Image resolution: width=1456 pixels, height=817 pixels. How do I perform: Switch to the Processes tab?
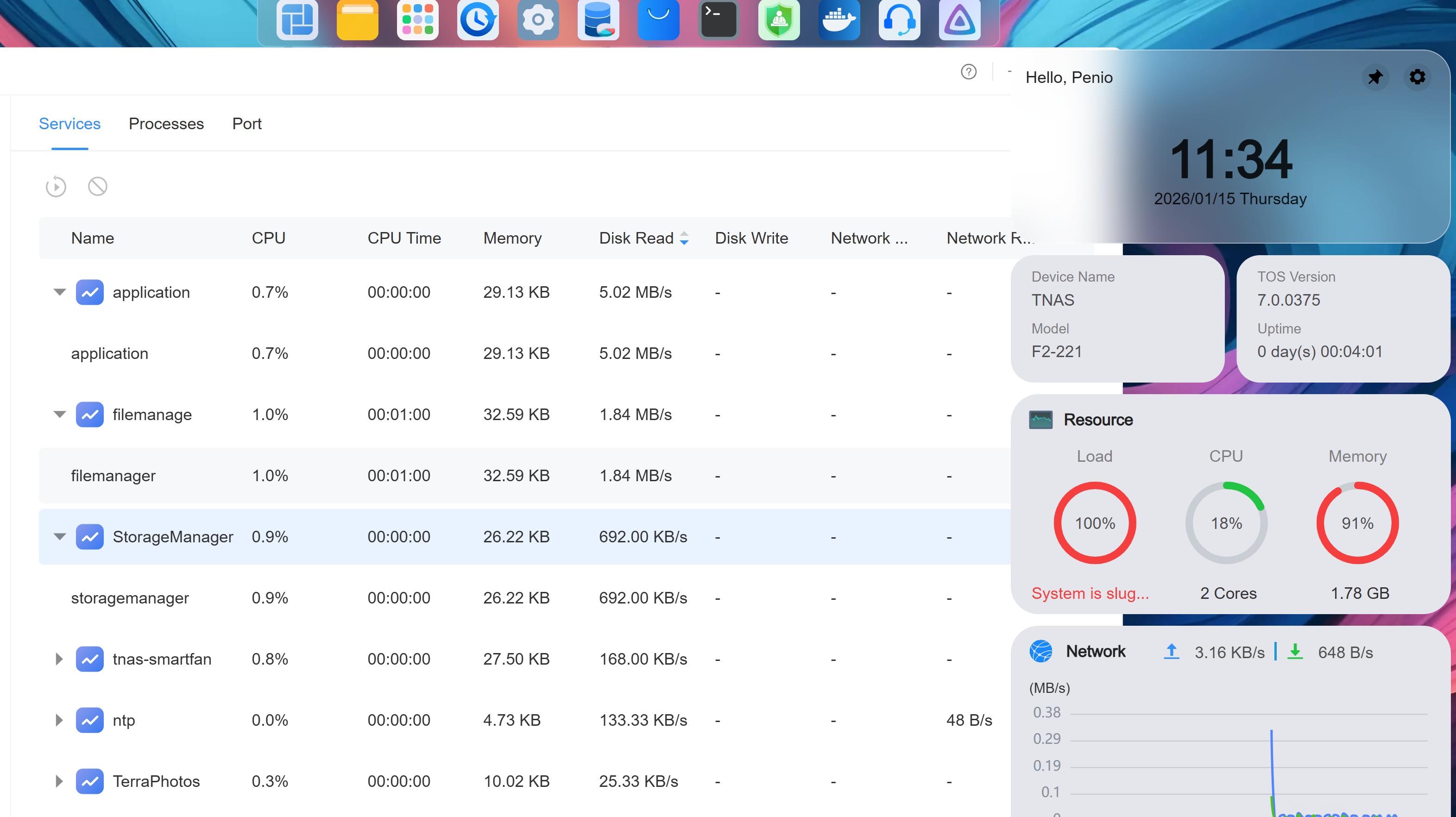pos(166,124)
